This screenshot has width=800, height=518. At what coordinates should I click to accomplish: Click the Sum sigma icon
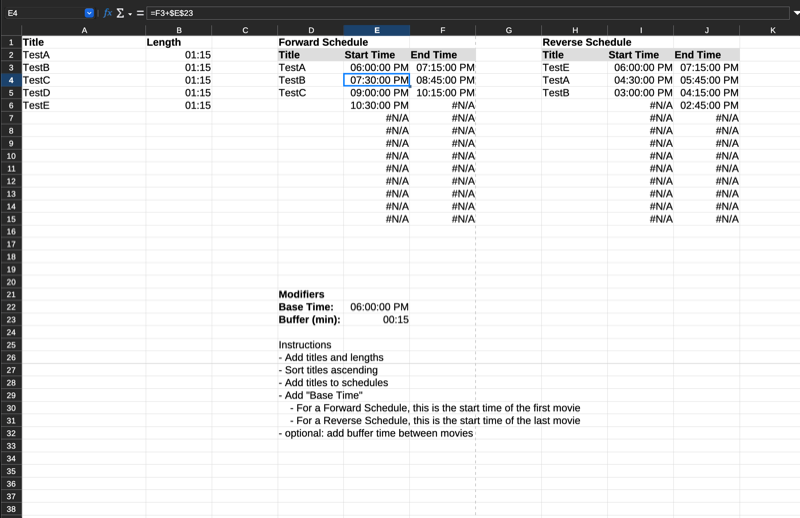point(120,13)
